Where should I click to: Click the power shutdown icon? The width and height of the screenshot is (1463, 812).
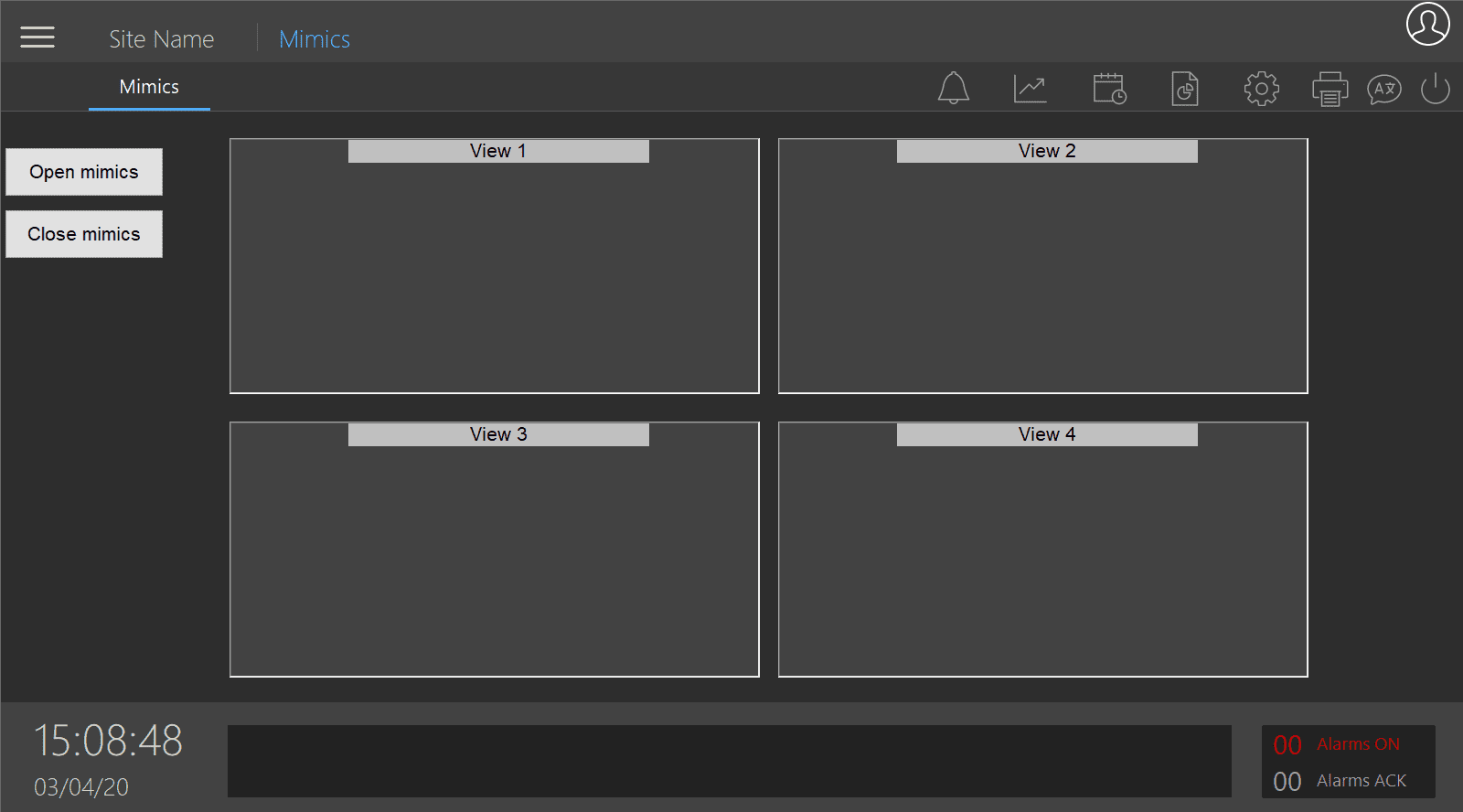point(1435,89)
